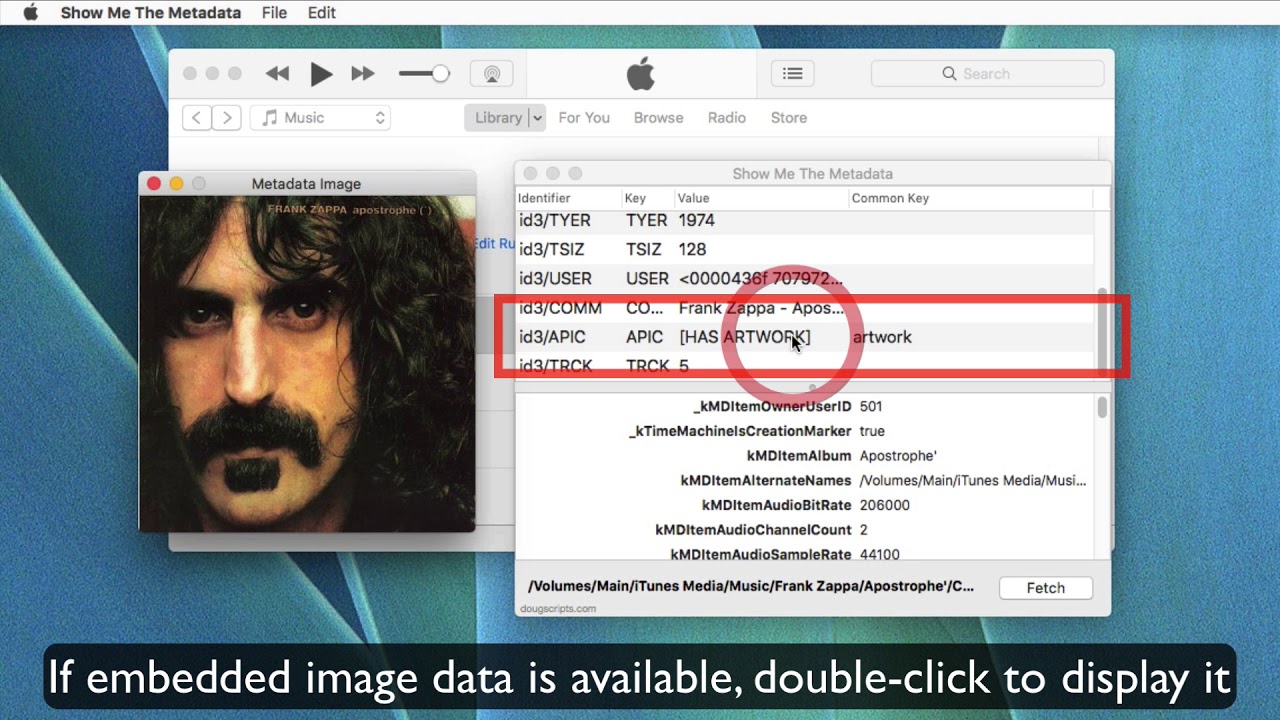Switch to the For You tab

(x=584, y=118)
